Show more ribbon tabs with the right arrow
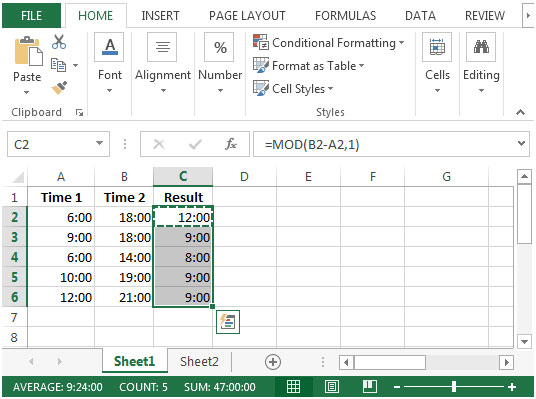 528,15
